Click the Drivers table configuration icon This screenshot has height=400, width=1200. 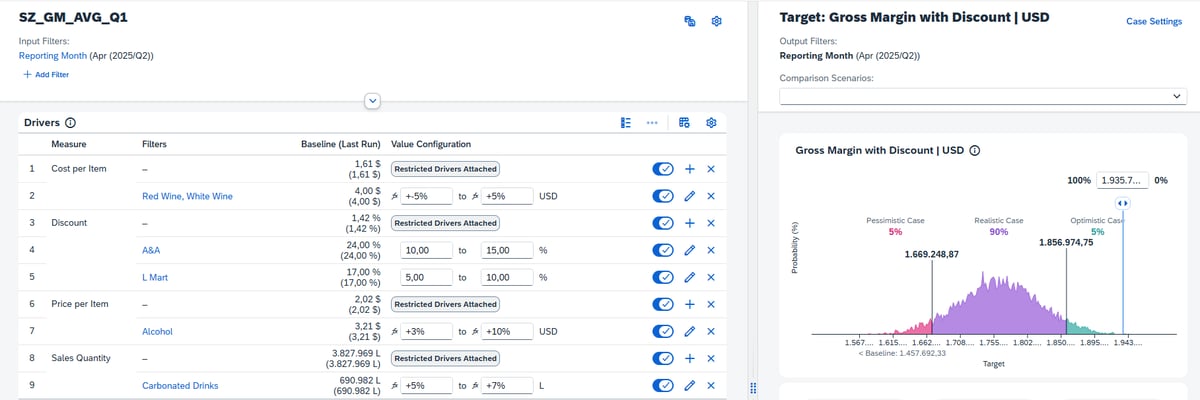684,123
